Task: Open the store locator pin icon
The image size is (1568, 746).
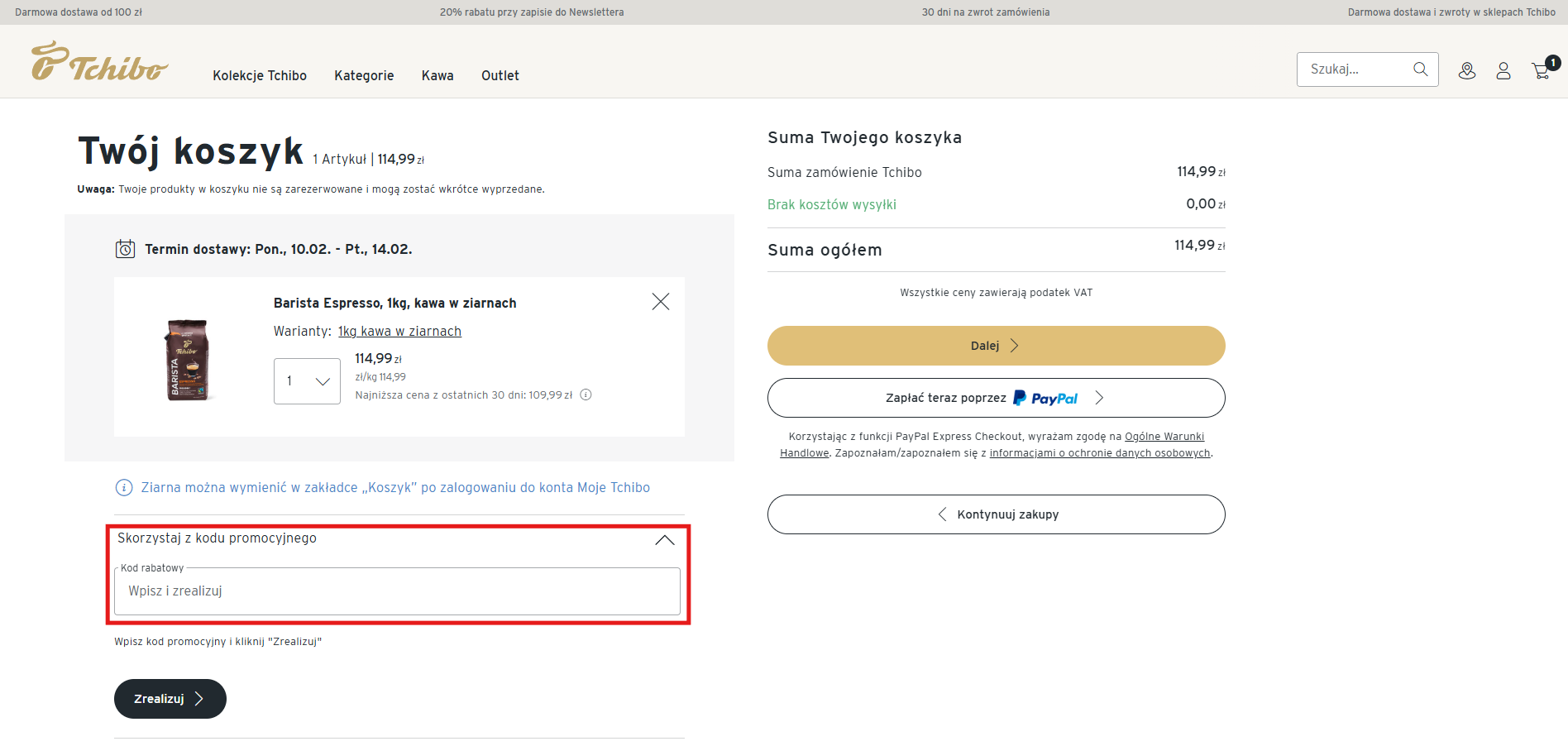Action: pyautogui.click(x=1467, y=71)
